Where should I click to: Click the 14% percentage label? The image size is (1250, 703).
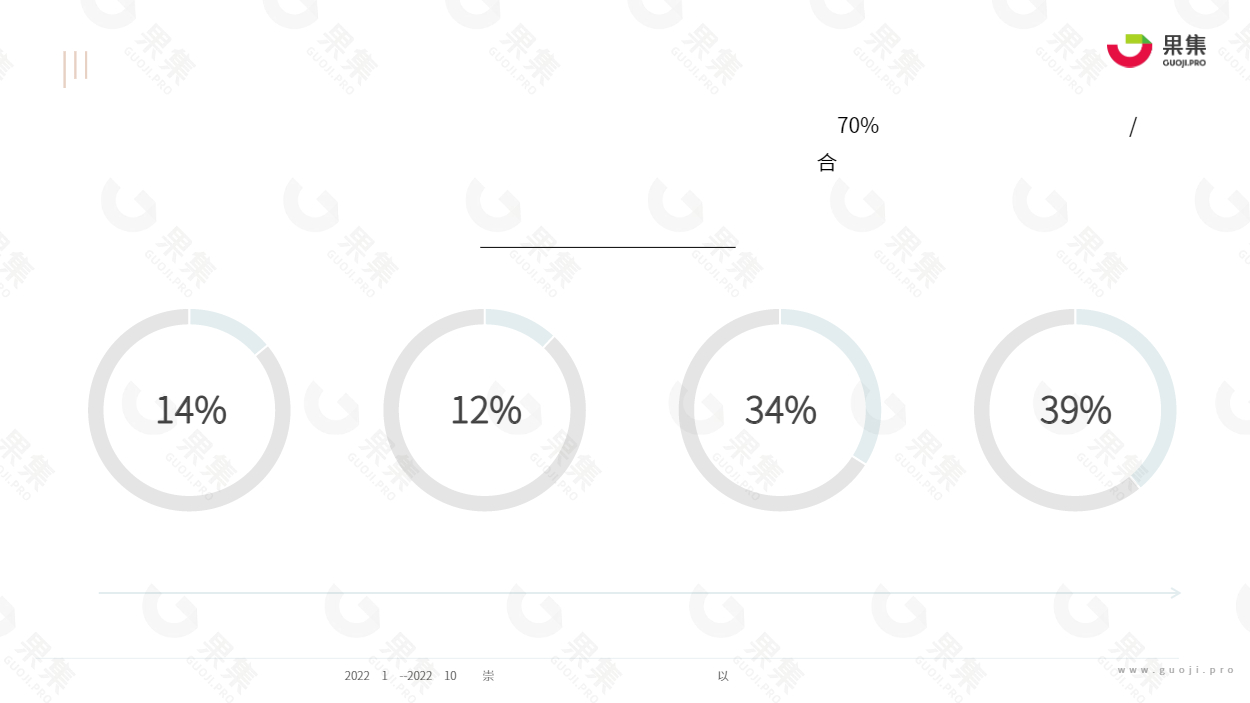(x=191, y=410)
